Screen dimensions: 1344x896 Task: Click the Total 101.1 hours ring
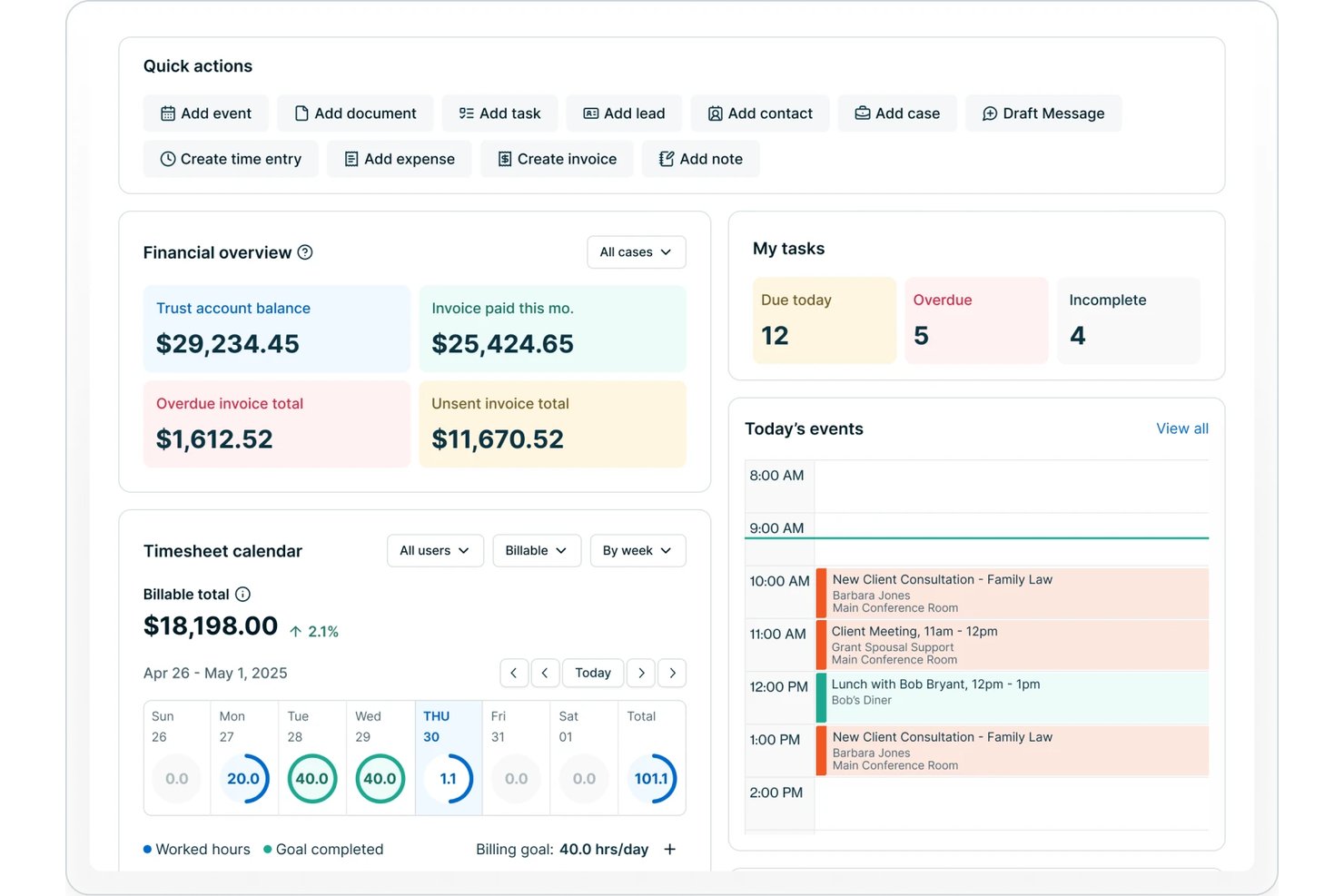(x=651, y=779)
